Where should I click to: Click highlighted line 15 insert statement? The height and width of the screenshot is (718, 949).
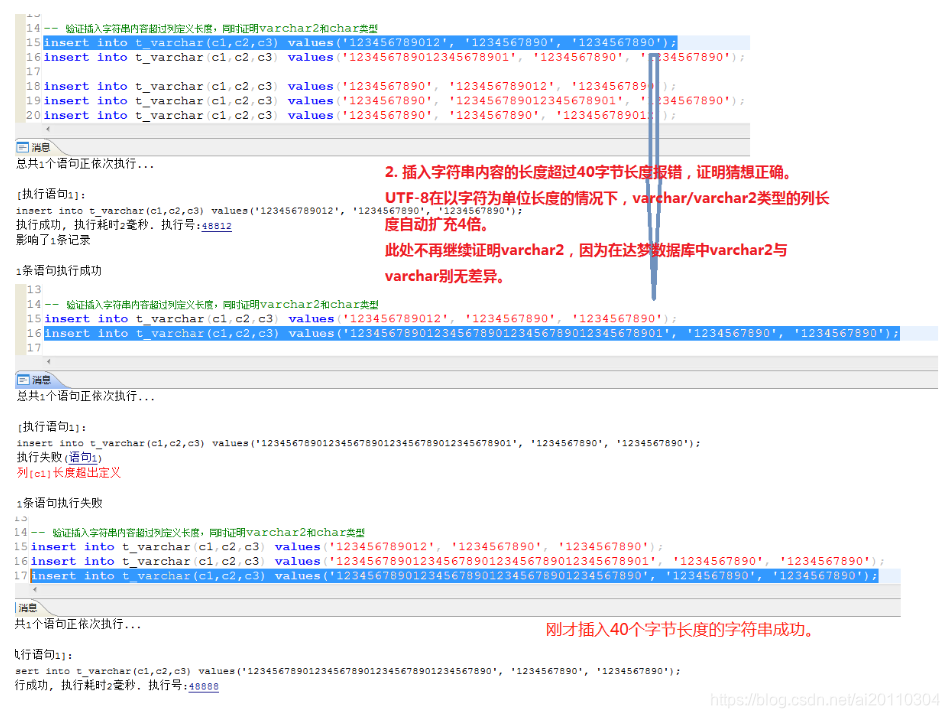360,42
